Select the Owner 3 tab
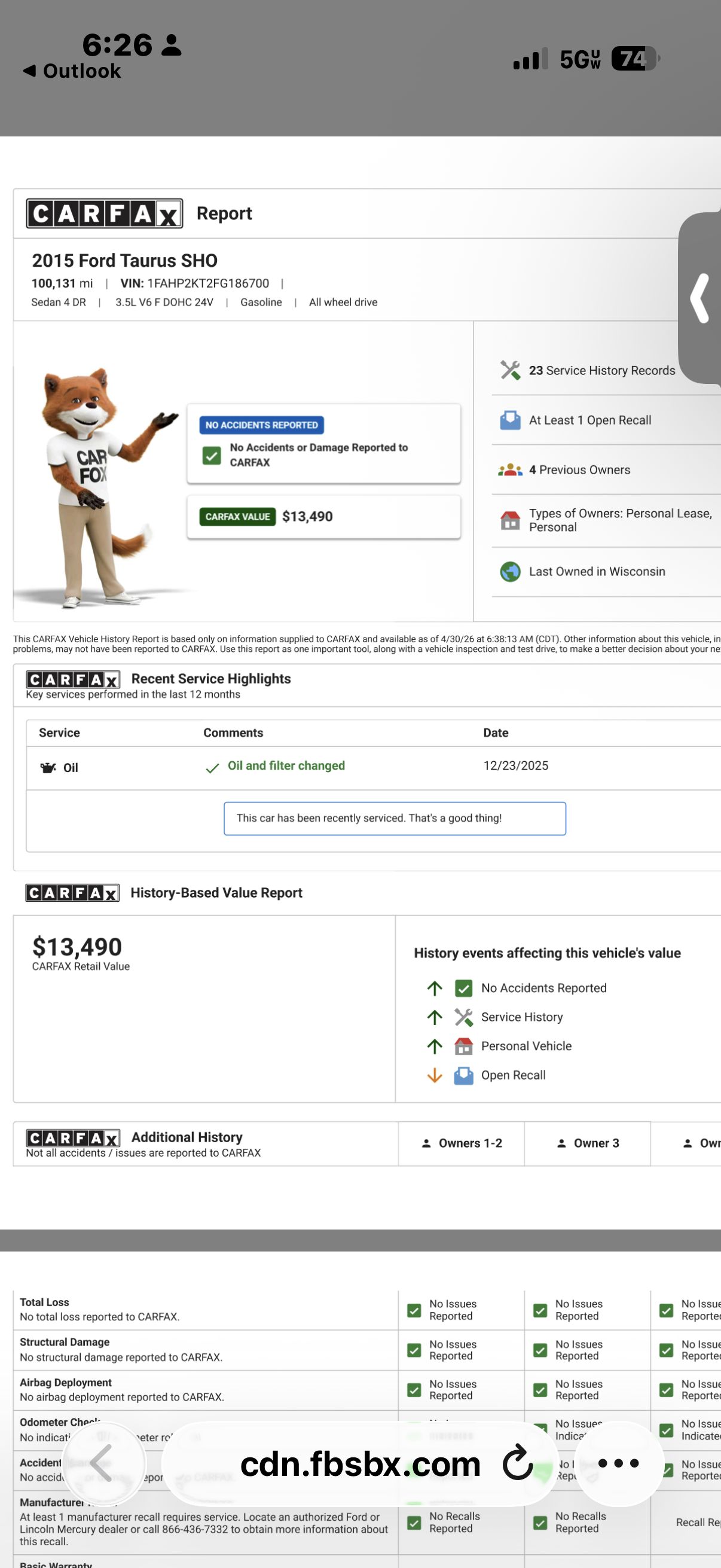Viewport: 721px width, 1568px height. 587,1143
